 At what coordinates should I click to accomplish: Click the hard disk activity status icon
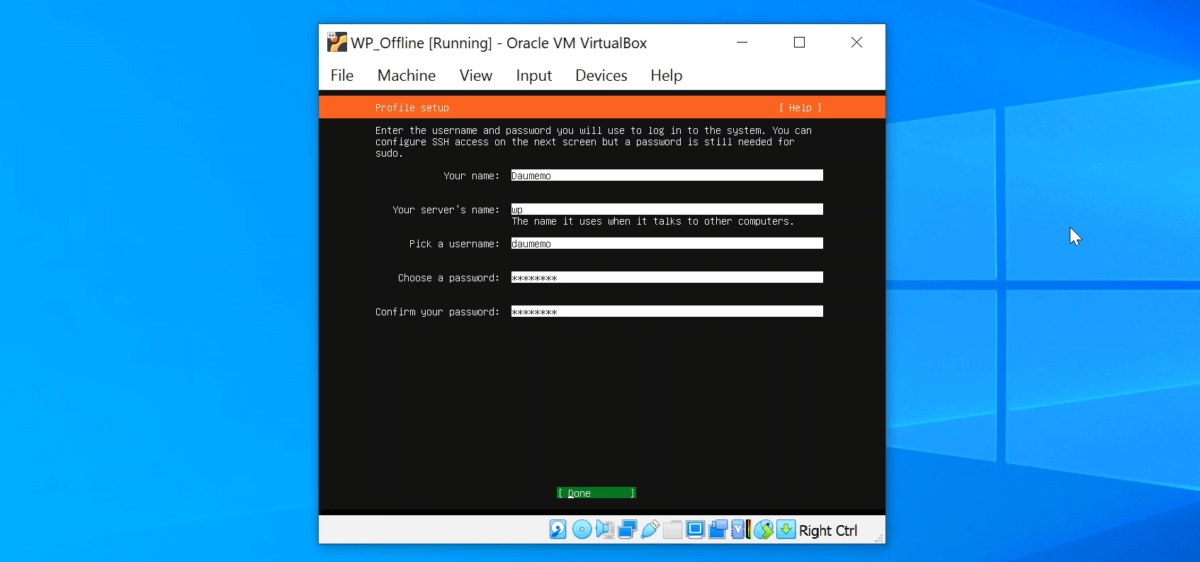tap(558, 529)
